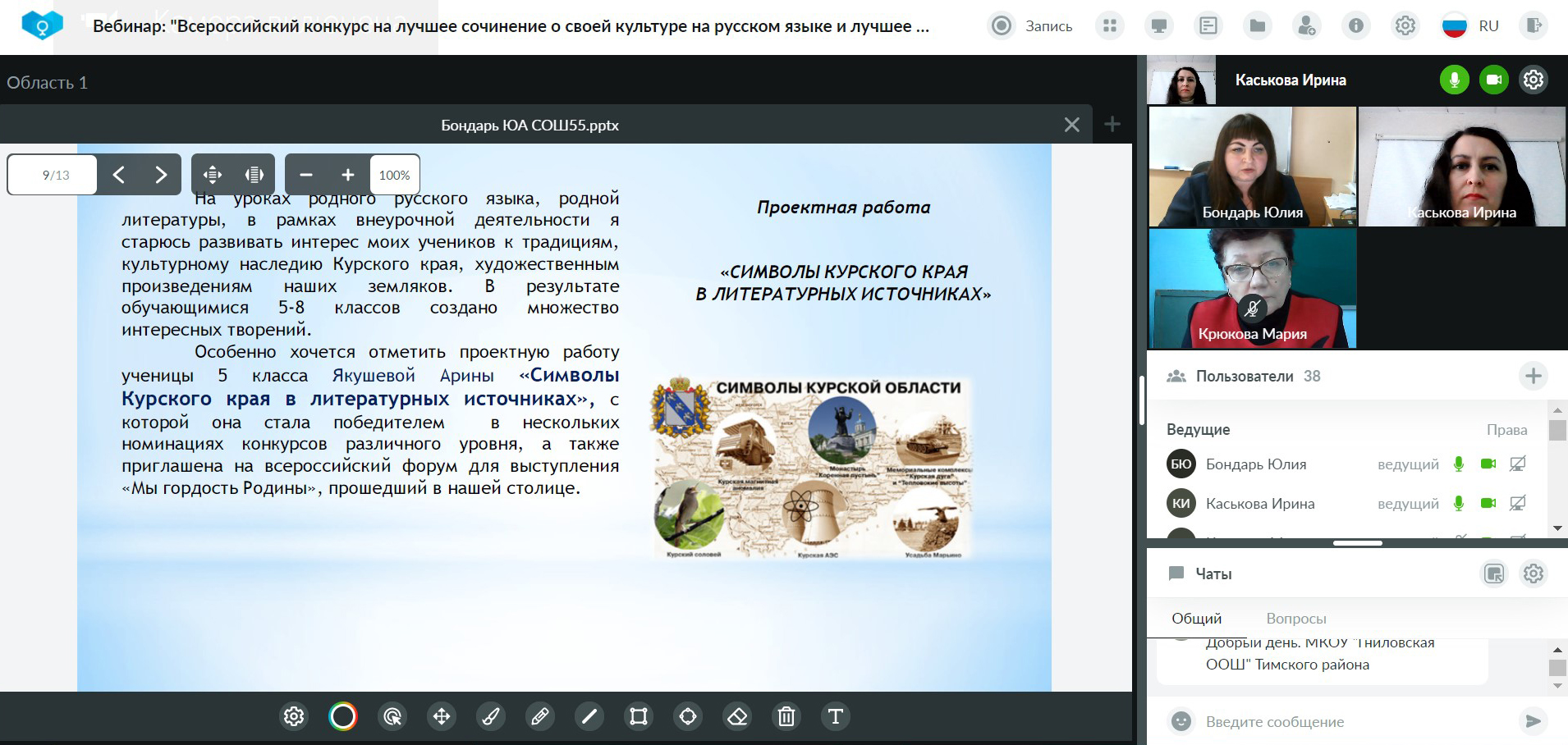1568x745 pixels.
Task: Click Пользователи 38 header
Action: (1244, 376)
